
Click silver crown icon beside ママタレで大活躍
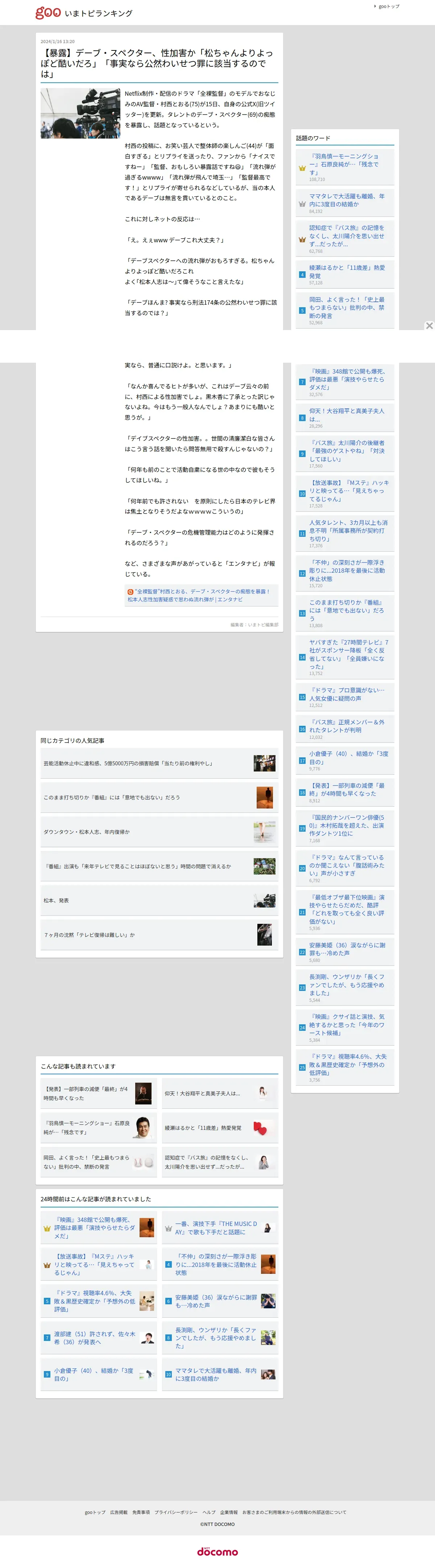[x=302, y=204]
